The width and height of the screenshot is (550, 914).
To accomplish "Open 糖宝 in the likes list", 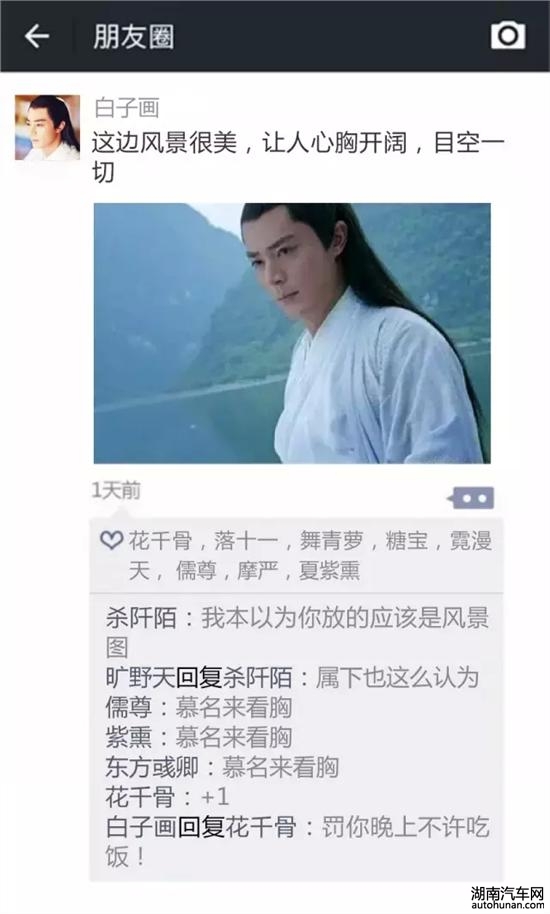I will click(406, 540).
